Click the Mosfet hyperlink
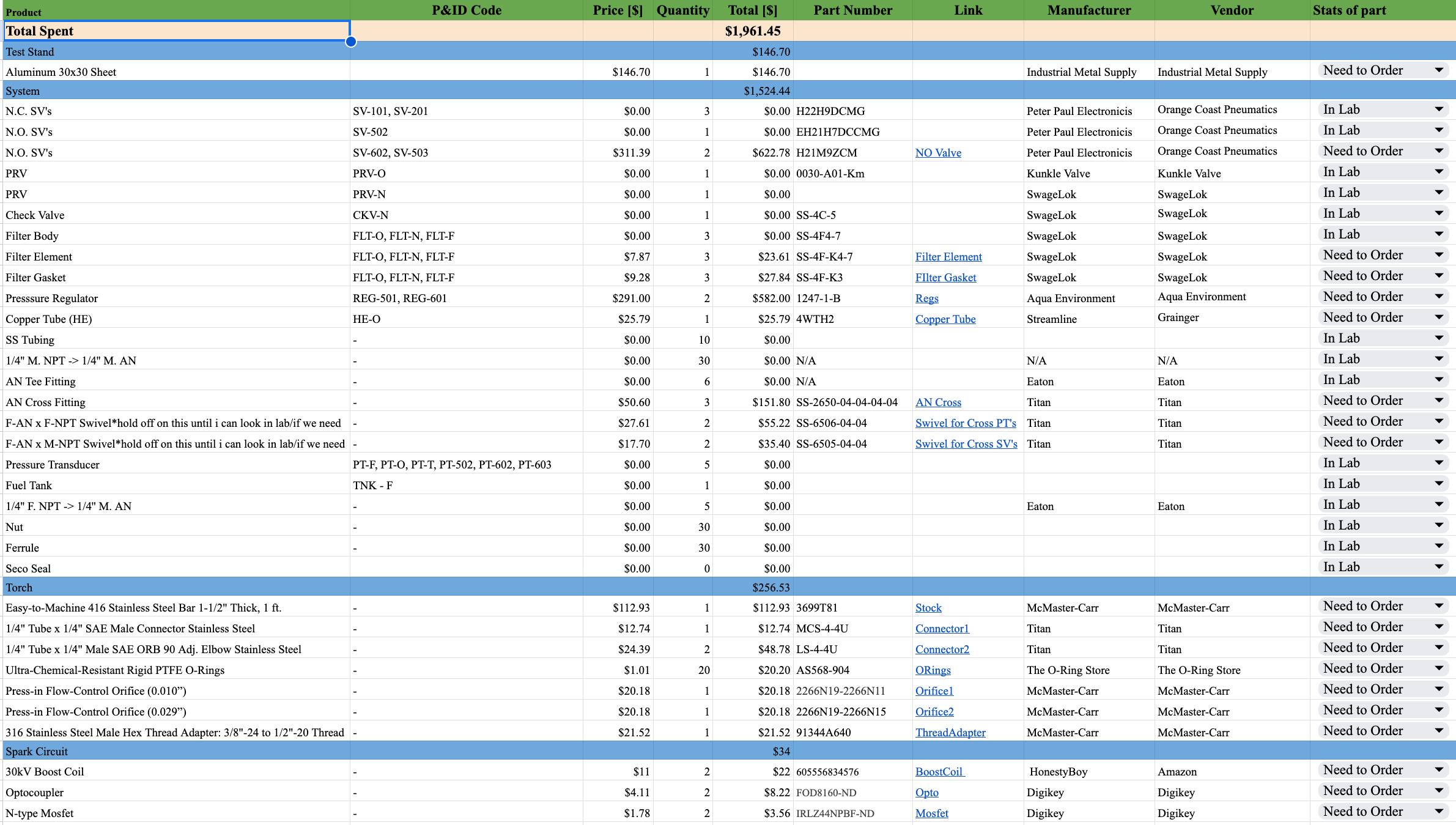Viewport: 1456px width, 825px height. 931,813
